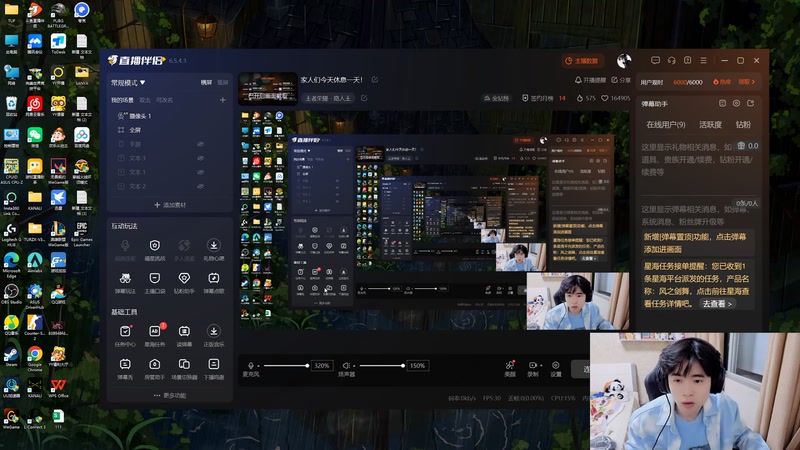Image resolution: width=800 pixels, height=450 pixels.
Task: Edit the stream title with pencil icon
Action: click(x=374, y=80)
